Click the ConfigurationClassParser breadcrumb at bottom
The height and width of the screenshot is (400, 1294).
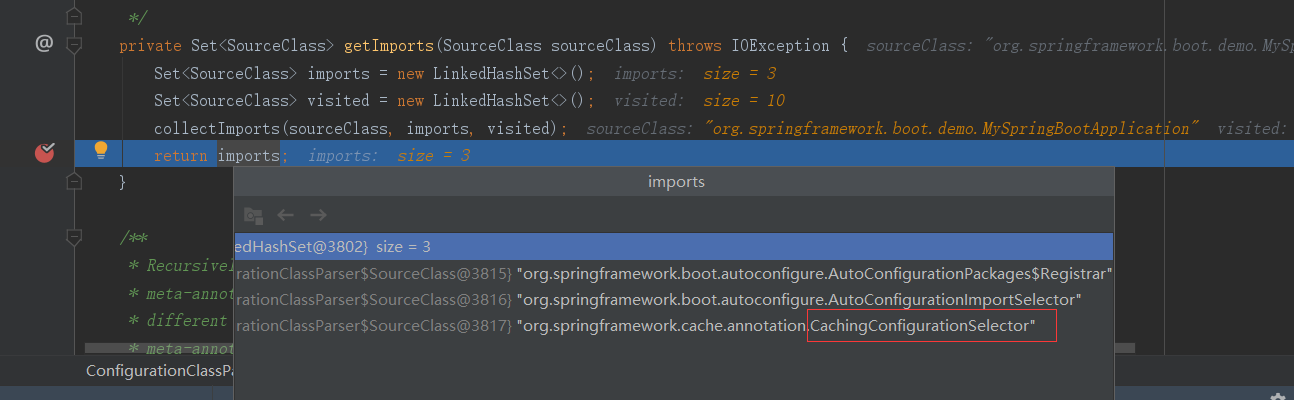click(158, 371)
